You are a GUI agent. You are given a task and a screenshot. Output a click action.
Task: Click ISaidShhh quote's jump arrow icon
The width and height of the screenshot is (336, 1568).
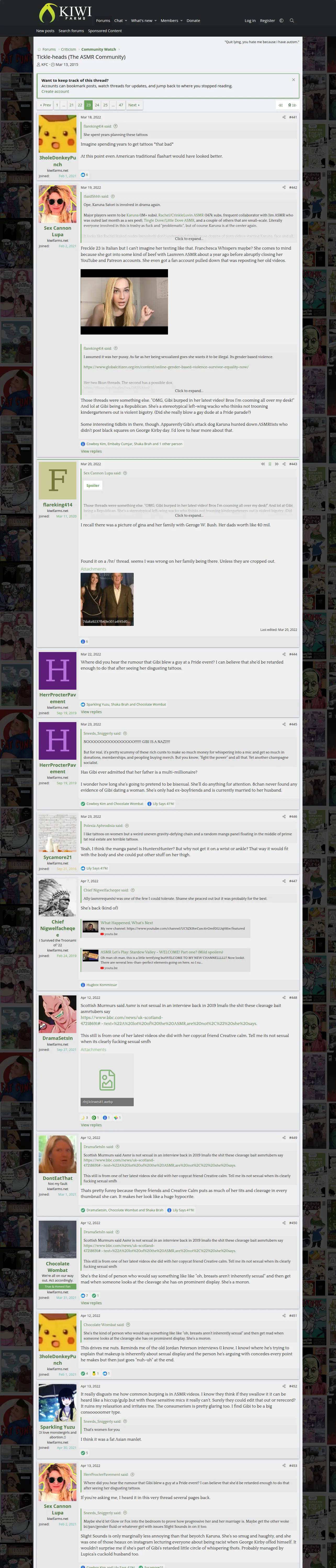tap(113, 197)
